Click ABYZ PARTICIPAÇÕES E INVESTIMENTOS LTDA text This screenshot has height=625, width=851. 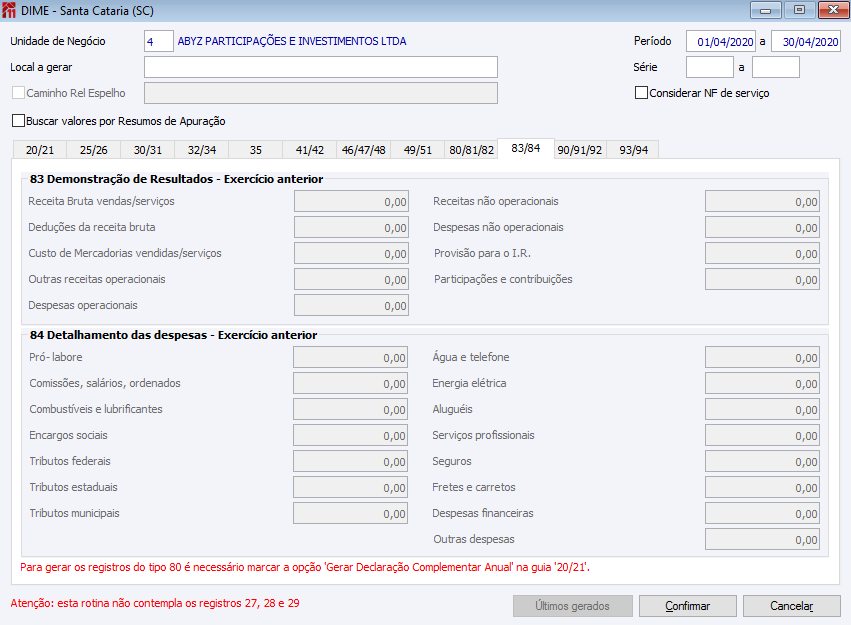pyautogui.click(x=292, y=41)
